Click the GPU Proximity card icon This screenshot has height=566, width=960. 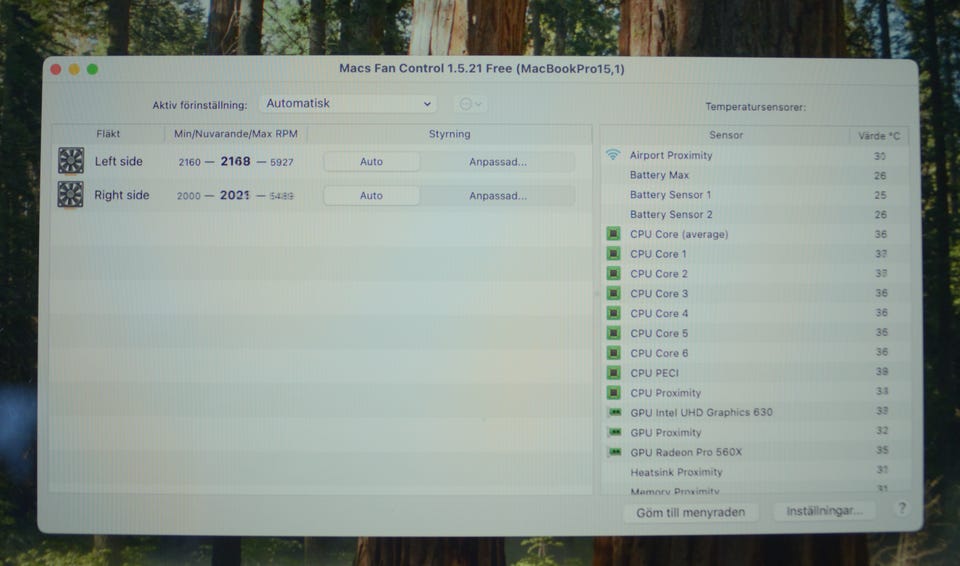coord(614,432)
